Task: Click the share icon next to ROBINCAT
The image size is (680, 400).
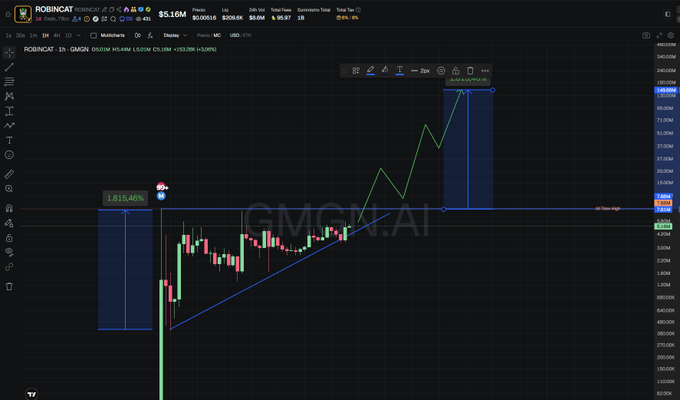Action: tap(118, 10)
